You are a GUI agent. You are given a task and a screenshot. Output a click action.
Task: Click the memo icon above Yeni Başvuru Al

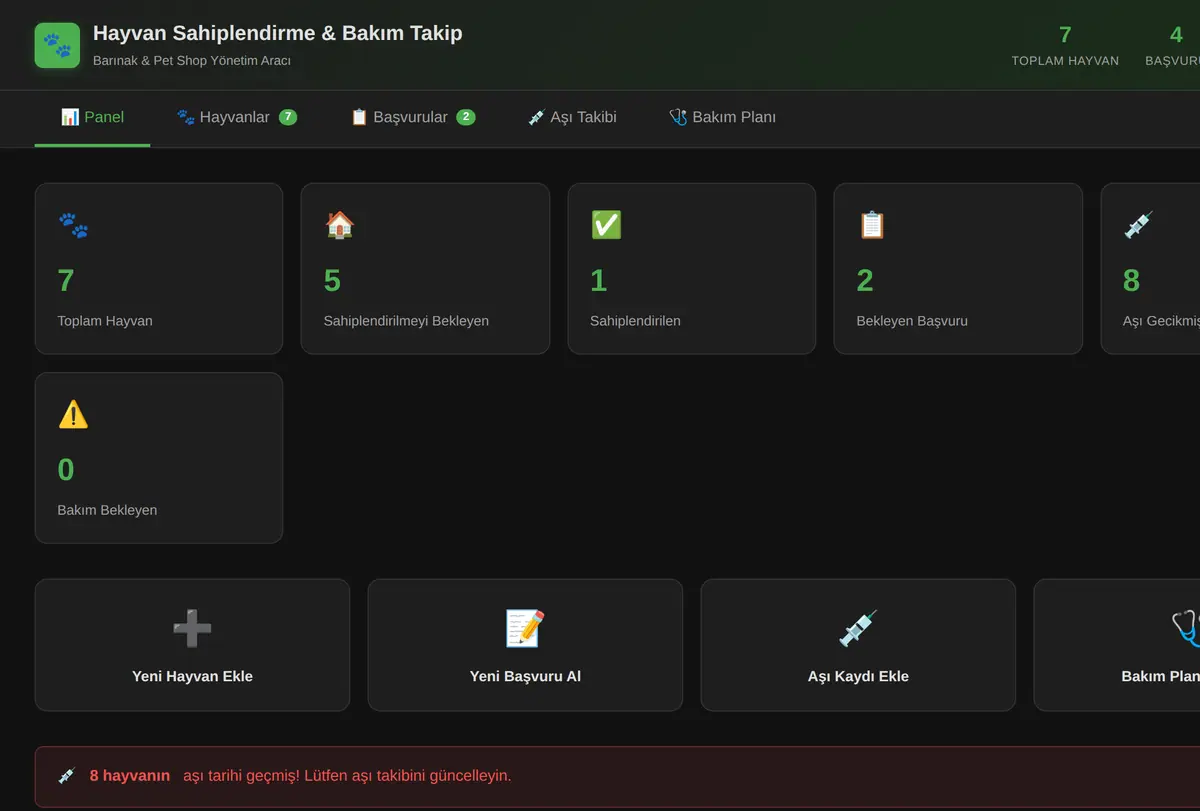coord(525,629)
